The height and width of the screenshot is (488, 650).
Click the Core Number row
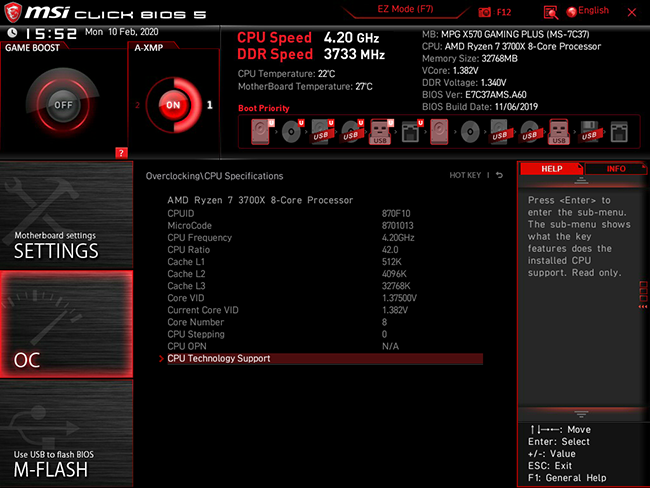[x=325, y=322]
